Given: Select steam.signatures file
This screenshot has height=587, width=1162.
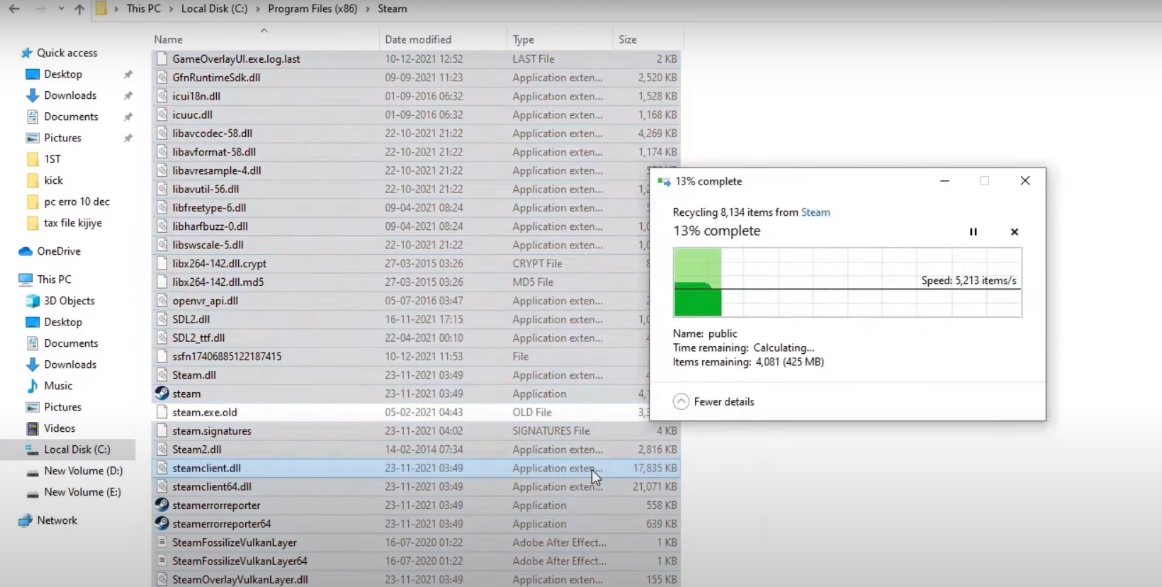Looking at the screenshot, I should click(212, 431).
